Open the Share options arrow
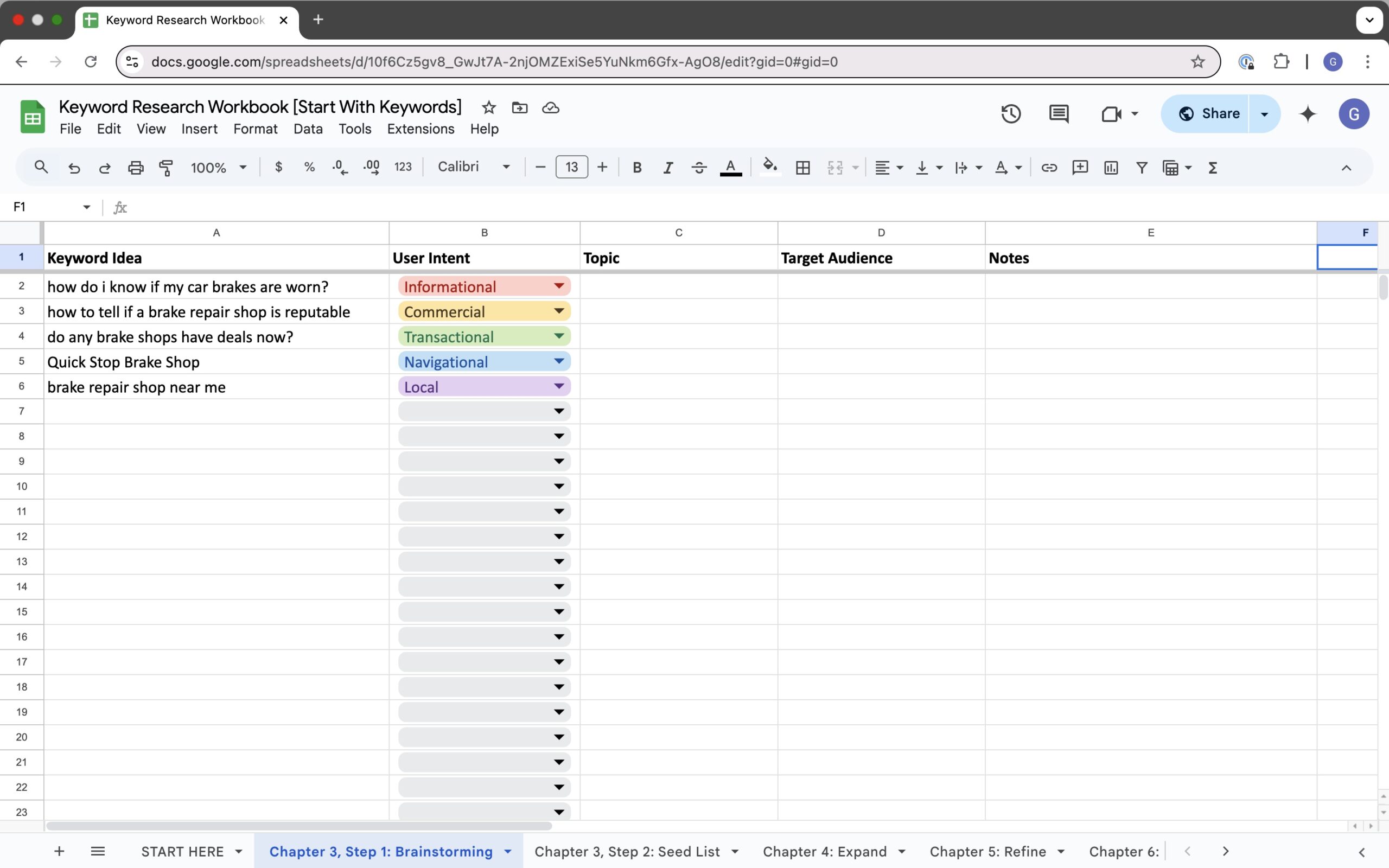This screenshot has height=868, width=1389. (1264, 114)
